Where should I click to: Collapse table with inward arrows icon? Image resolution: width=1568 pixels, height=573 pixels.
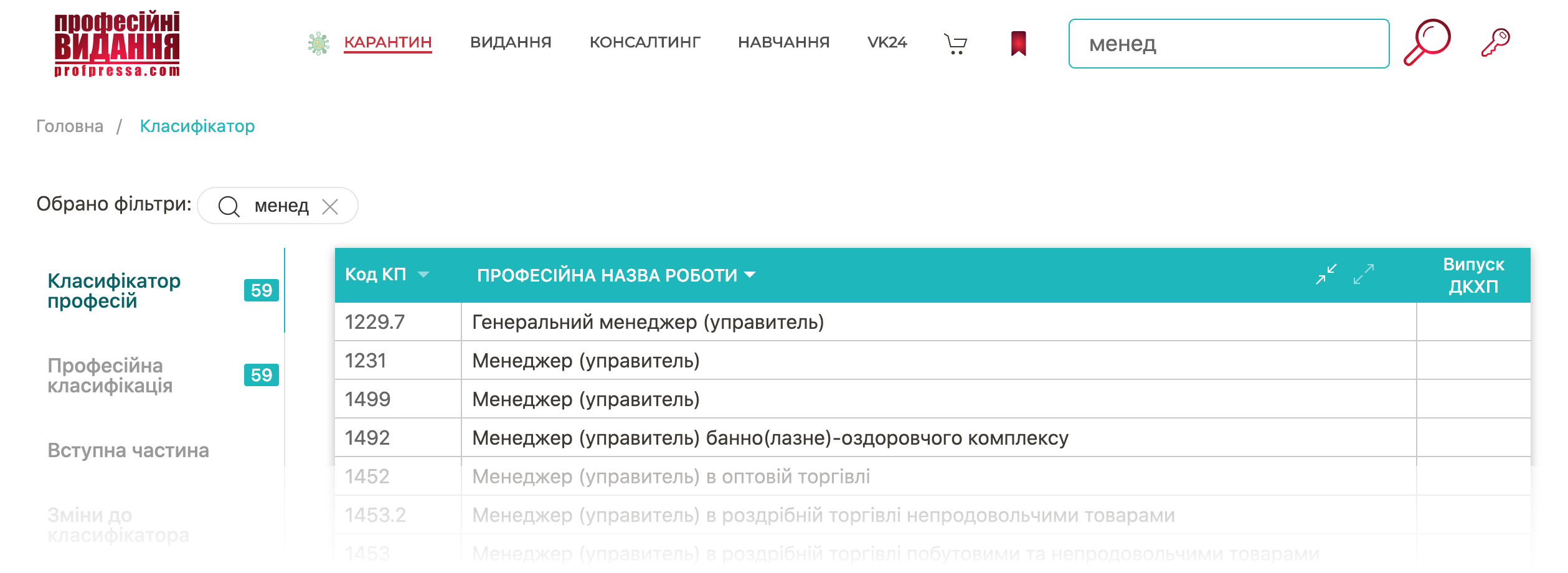pyautogui.click(x=1326, y=274)
